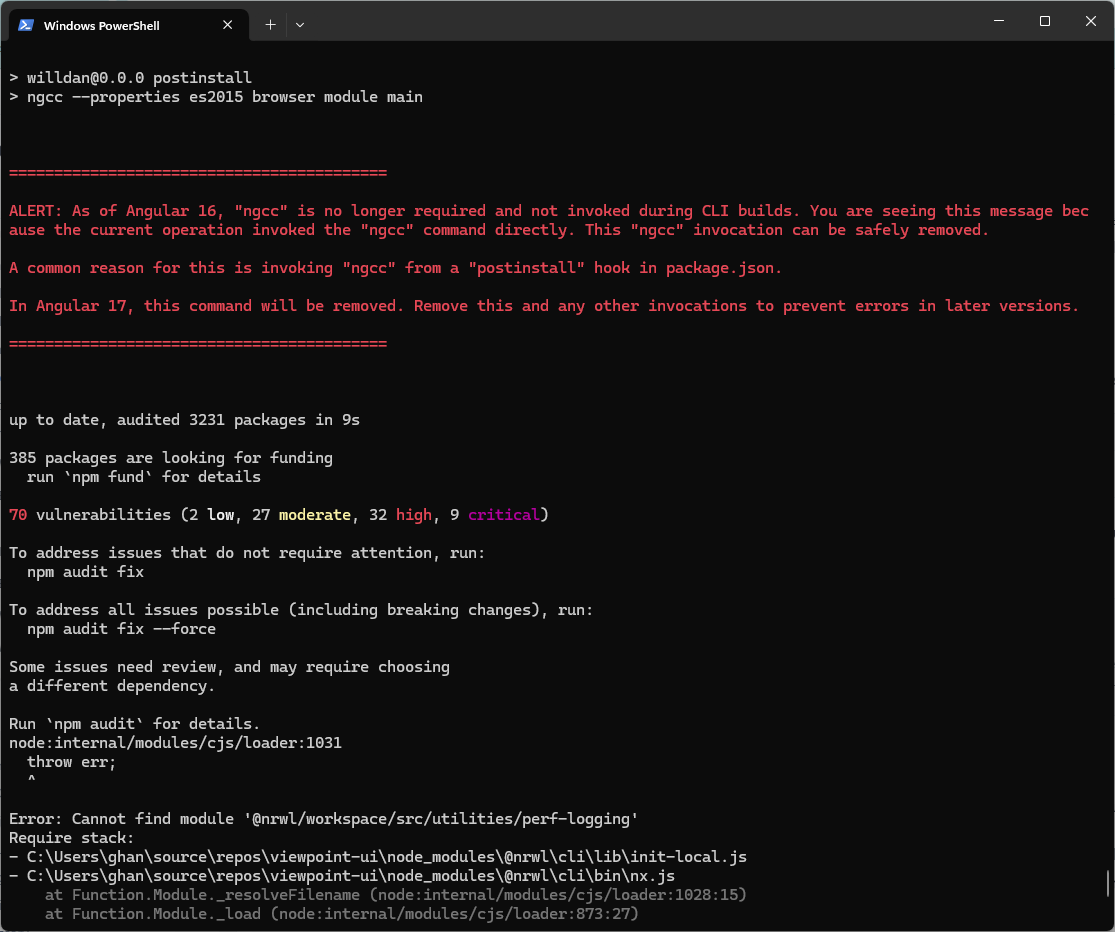The image size is (1115, 932).
Task: Click the yellow 'moderate' word
Action: [314, 515]
